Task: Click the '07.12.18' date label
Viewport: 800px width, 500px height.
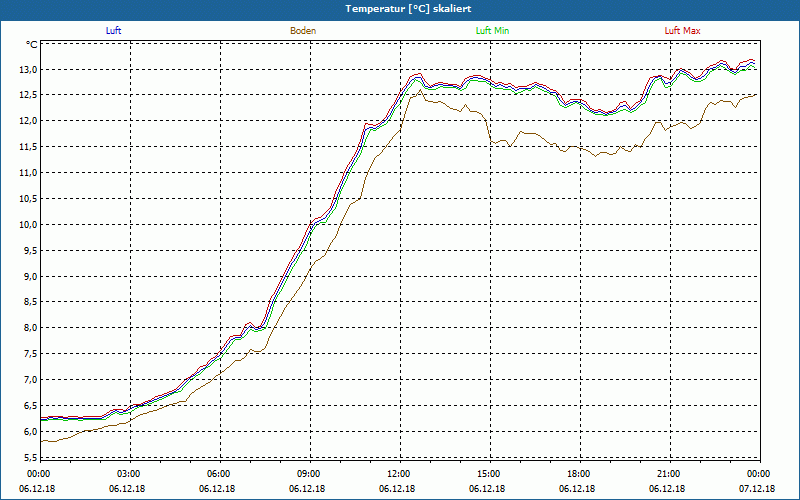Action: click(757, 489)
